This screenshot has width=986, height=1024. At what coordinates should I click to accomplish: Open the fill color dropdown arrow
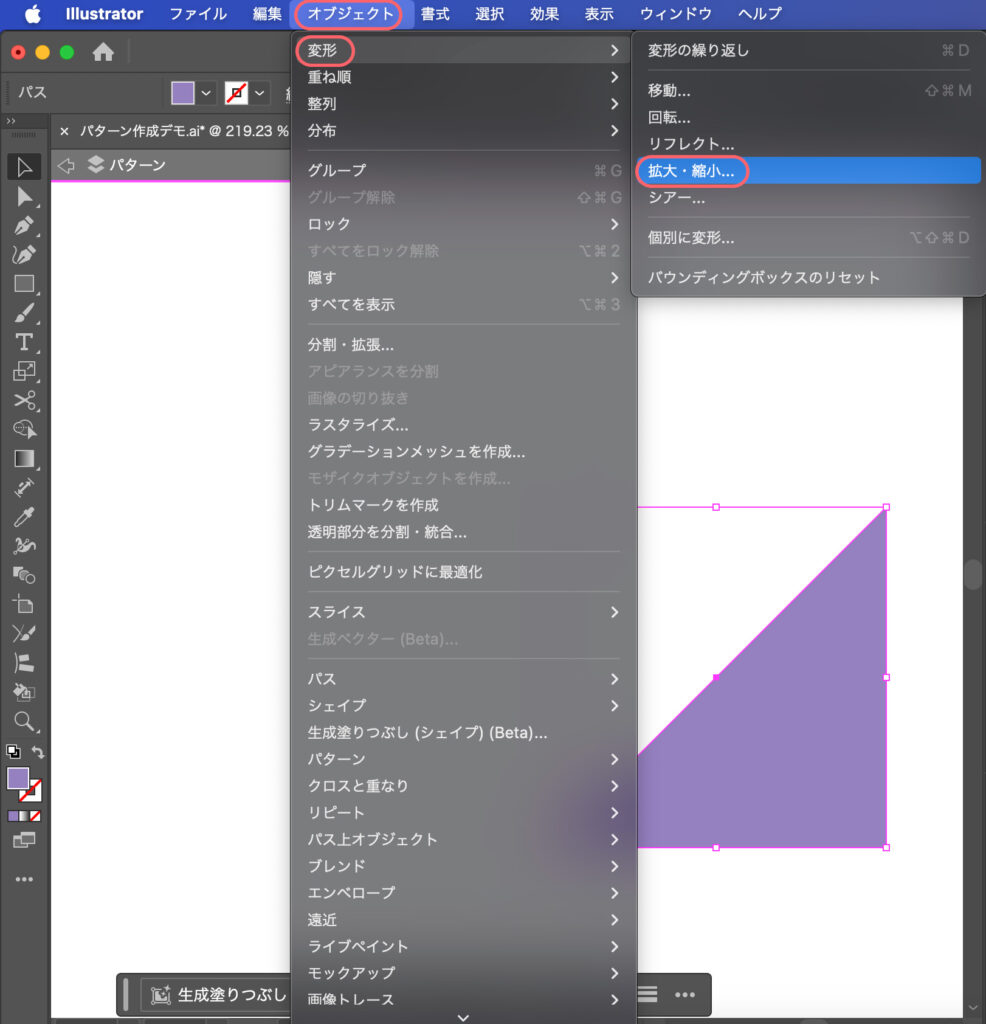point(206,93)
